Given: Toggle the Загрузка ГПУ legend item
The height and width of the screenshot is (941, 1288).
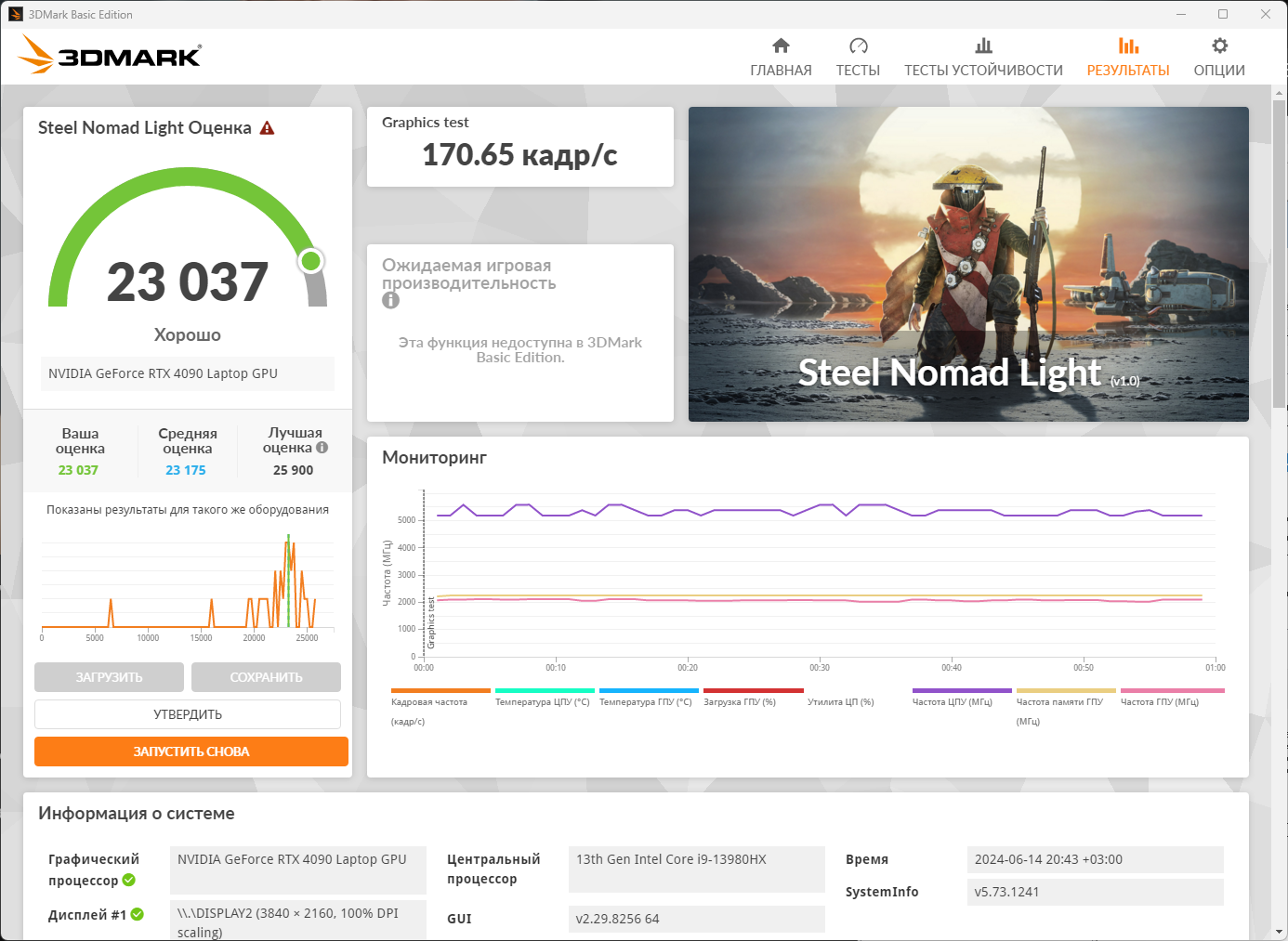Looking at the screenshot, I should click(753, 697).
